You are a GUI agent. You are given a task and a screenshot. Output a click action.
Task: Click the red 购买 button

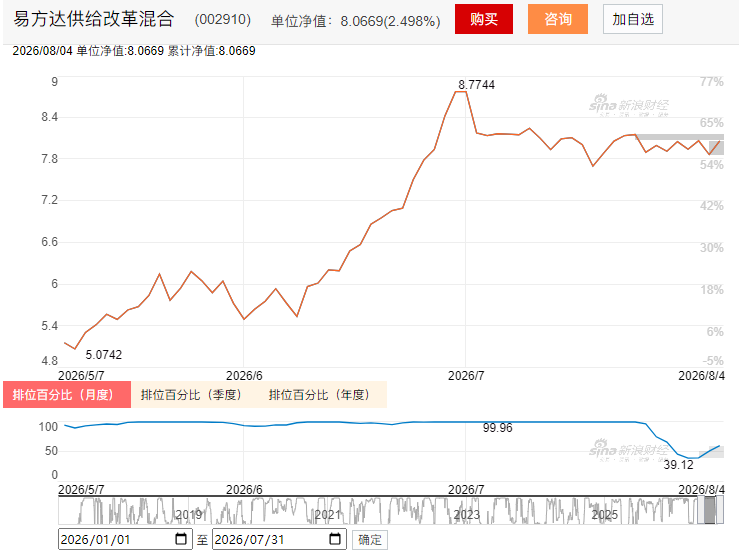[484, 19]
